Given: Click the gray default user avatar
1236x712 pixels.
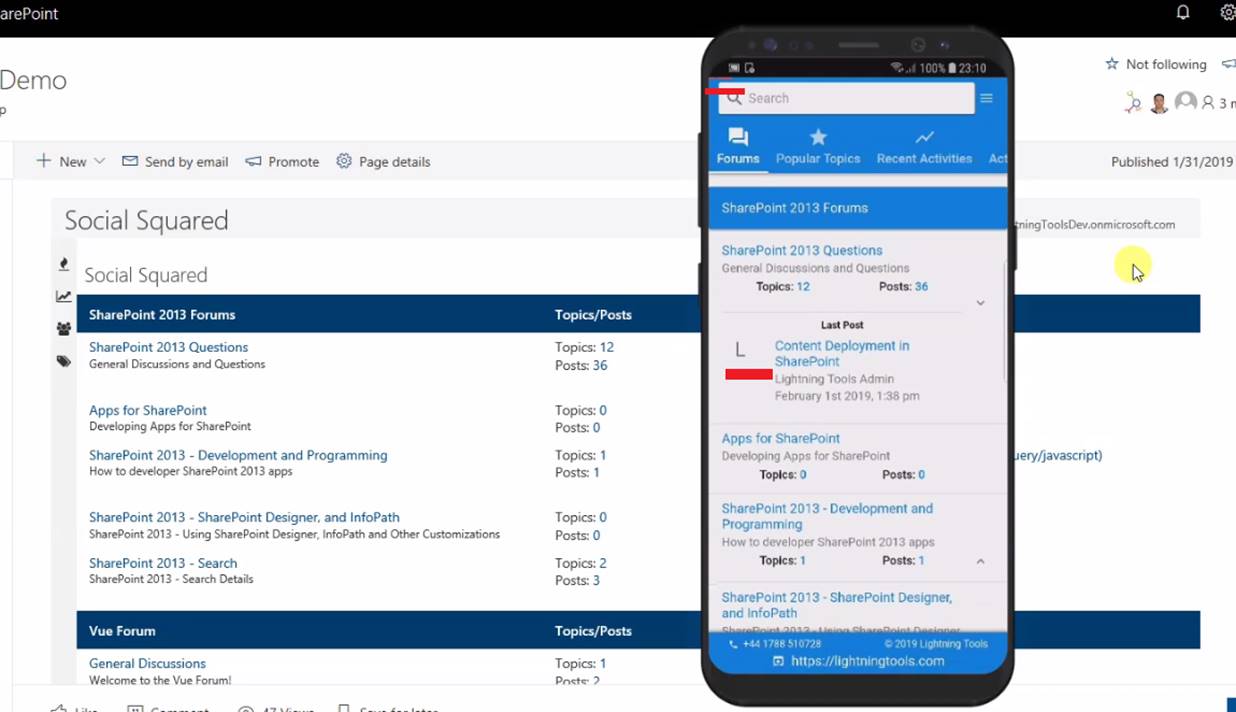Looking at the screenshot, I should 1186,102.
